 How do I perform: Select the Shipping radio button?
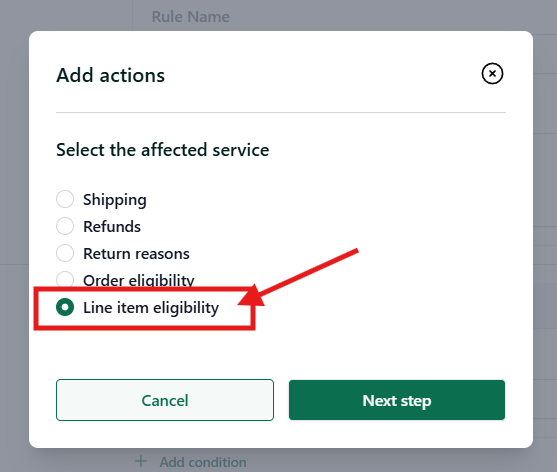pyautogui.click(x=65, y=199)
